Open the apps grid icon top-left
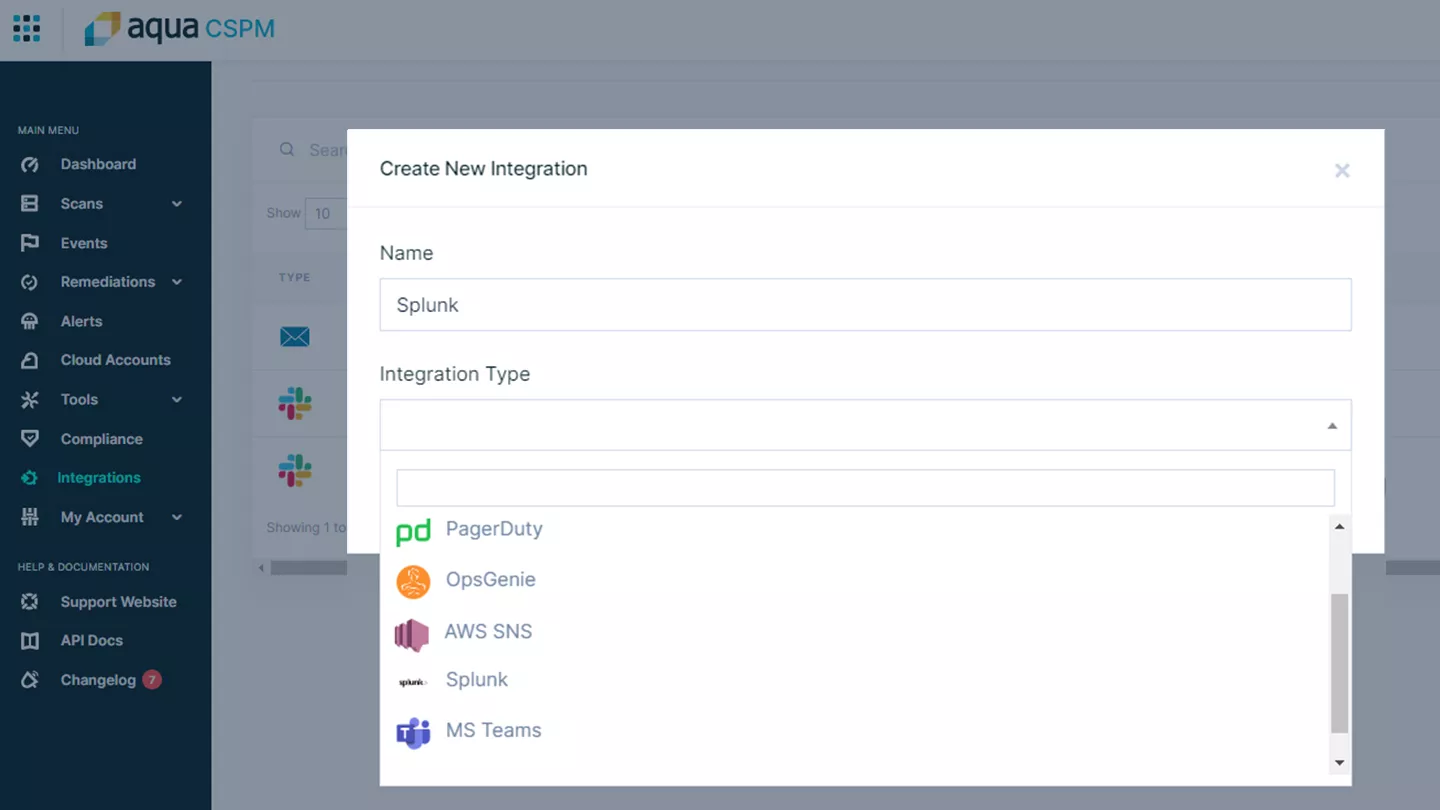The width and height of the screenshot is (1440, 810). tap(26, 28)
